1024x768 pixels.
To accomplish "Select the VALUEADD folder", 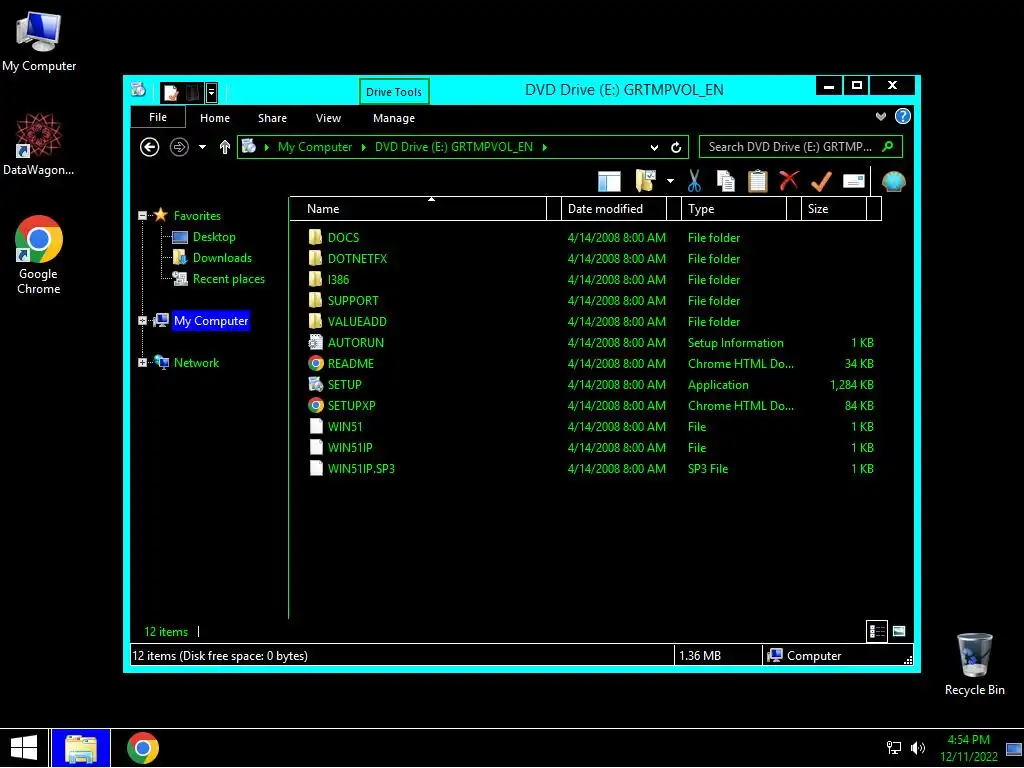I will pyautogui.click(x=357, y=322).
